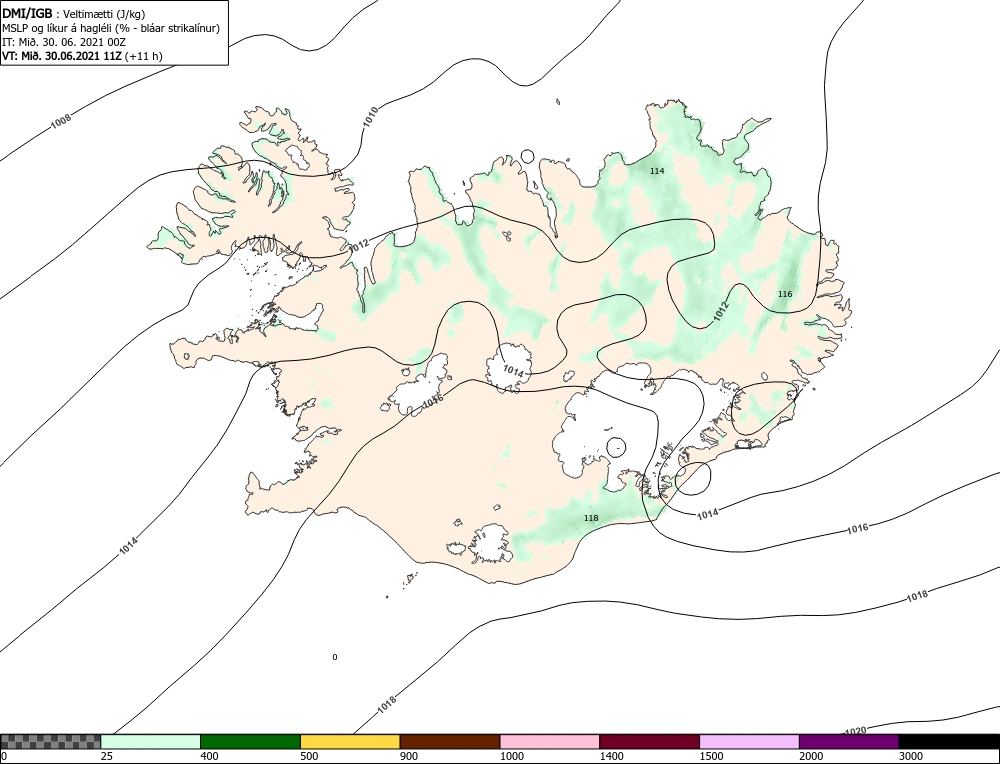The height and width of the screenshot is (764, 1000).
Task: Click the legend tick label 1400
Action: pos(611,756)
